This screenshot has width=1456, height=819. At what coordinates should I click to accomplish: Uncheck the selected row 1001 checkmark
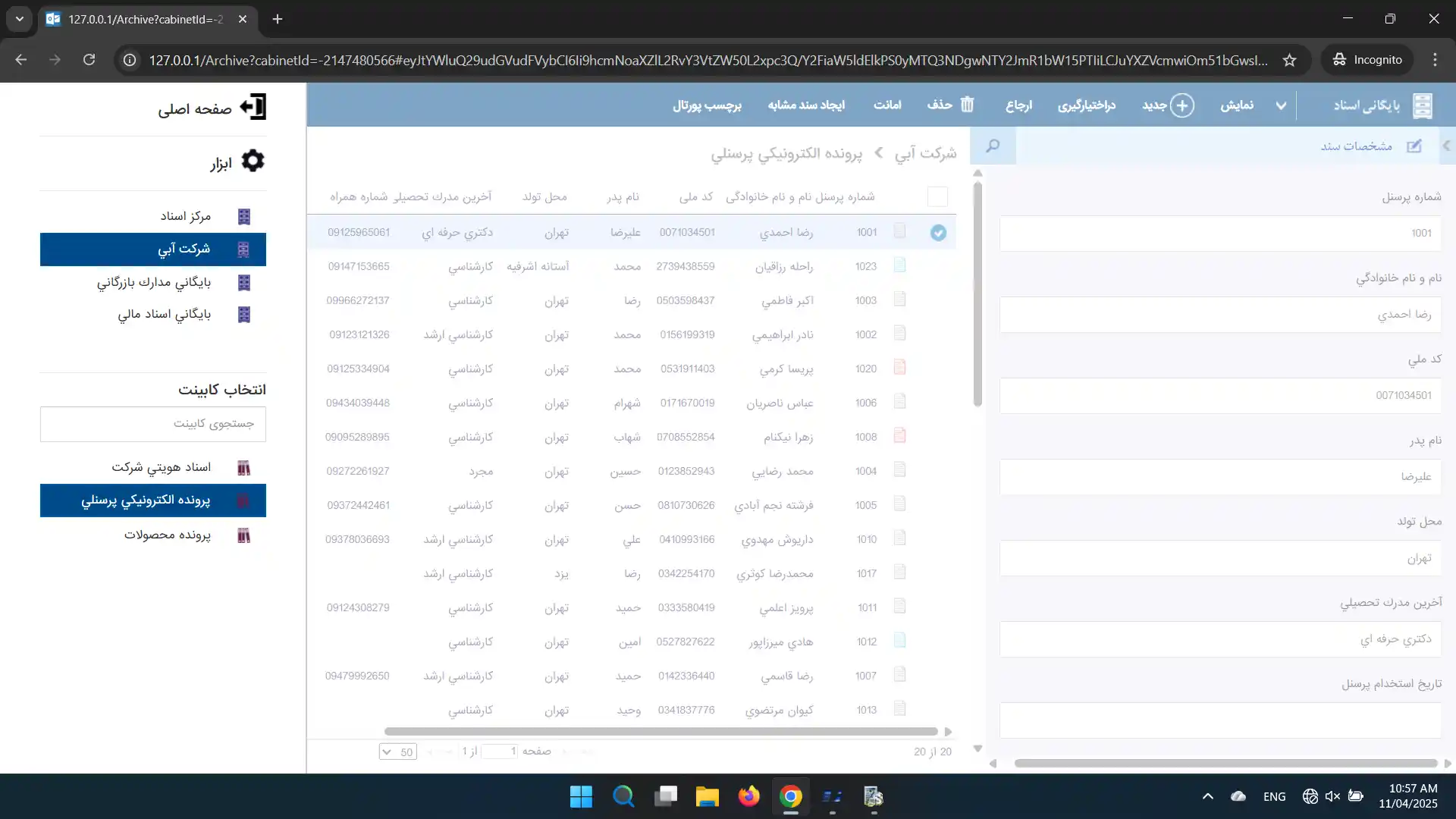coord(938,233)
